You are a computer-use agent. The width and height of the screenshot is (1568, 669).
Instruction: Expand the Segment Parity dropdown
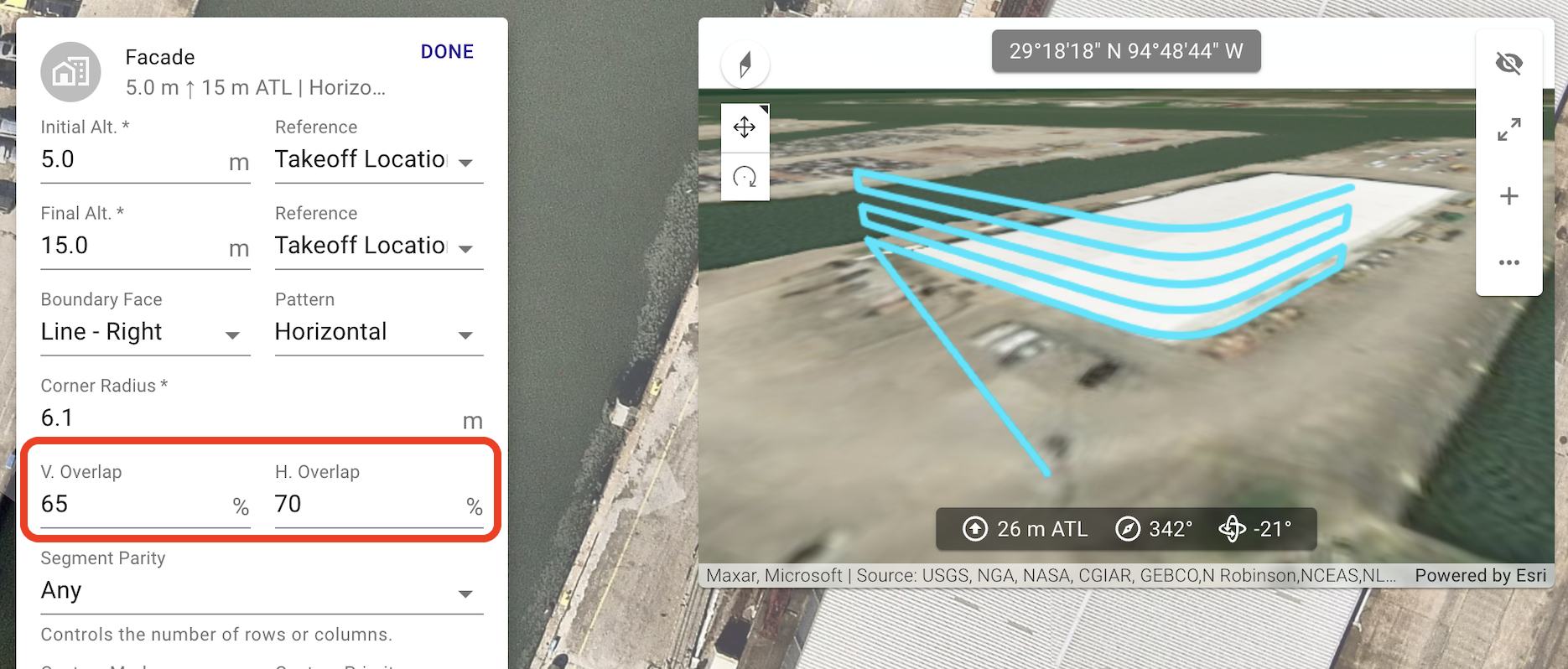(x=262, y=592)
